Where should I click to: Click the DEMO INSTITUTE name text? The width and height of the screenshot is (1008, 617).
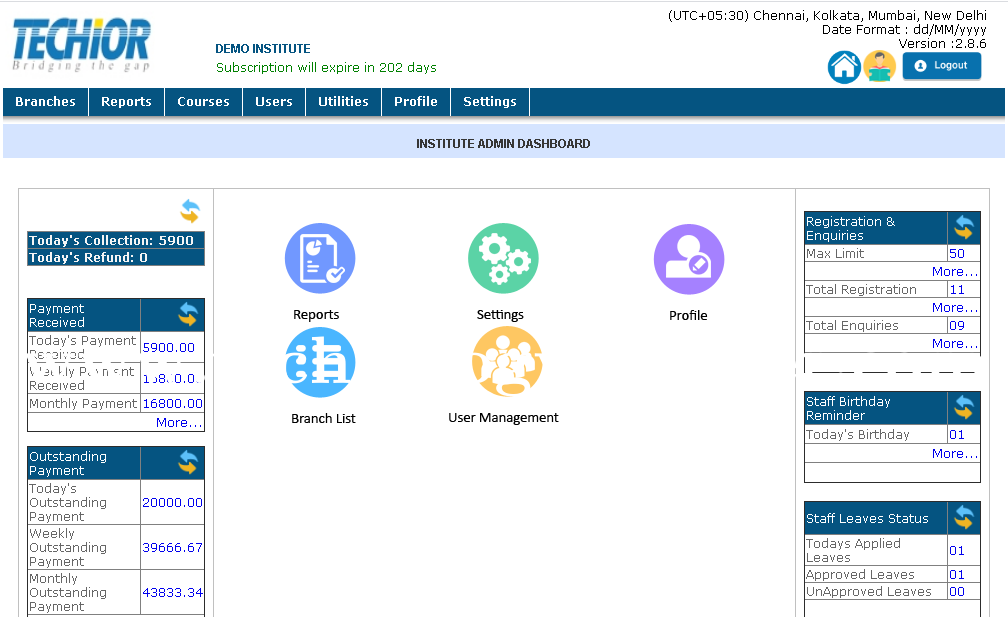[263, 49]
